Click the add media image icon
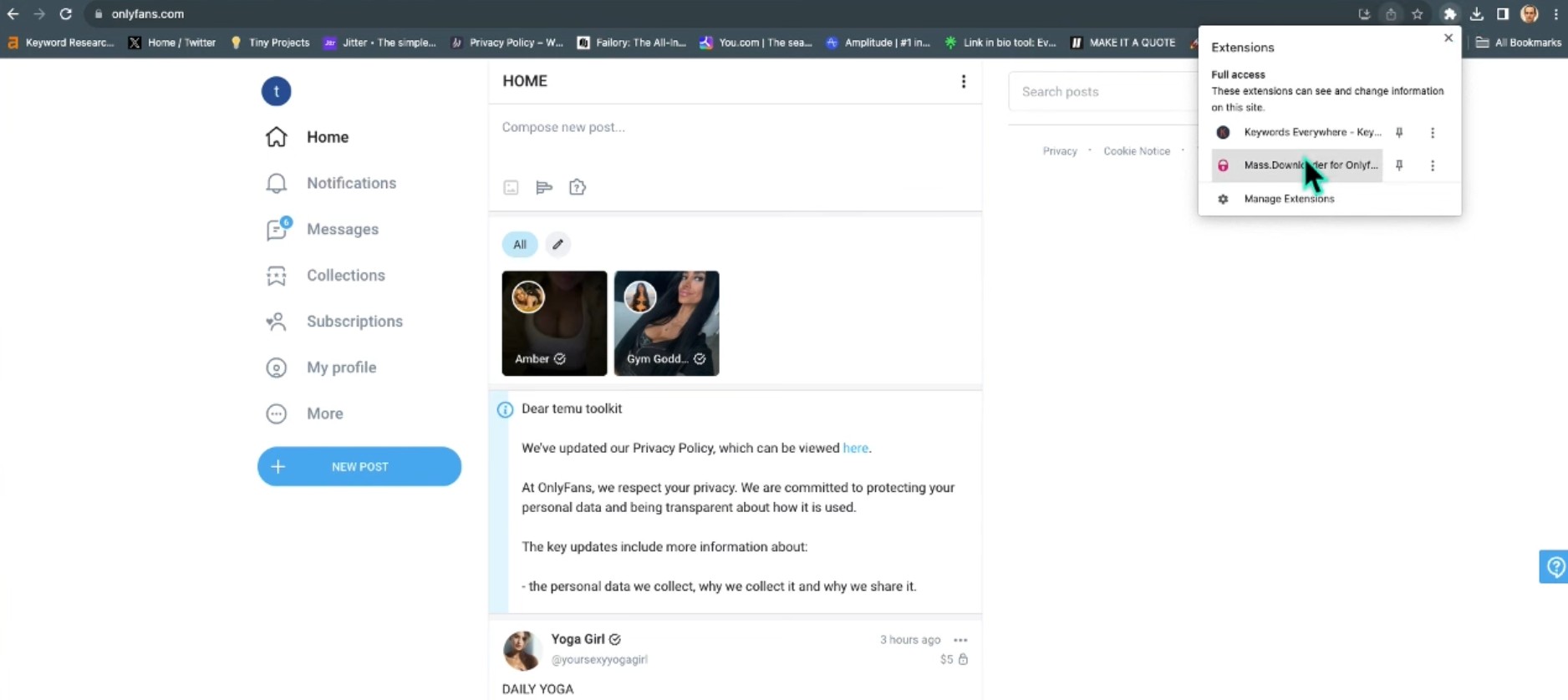The height and width of the screenshot is (700, 1568). [x=511, y=187]
